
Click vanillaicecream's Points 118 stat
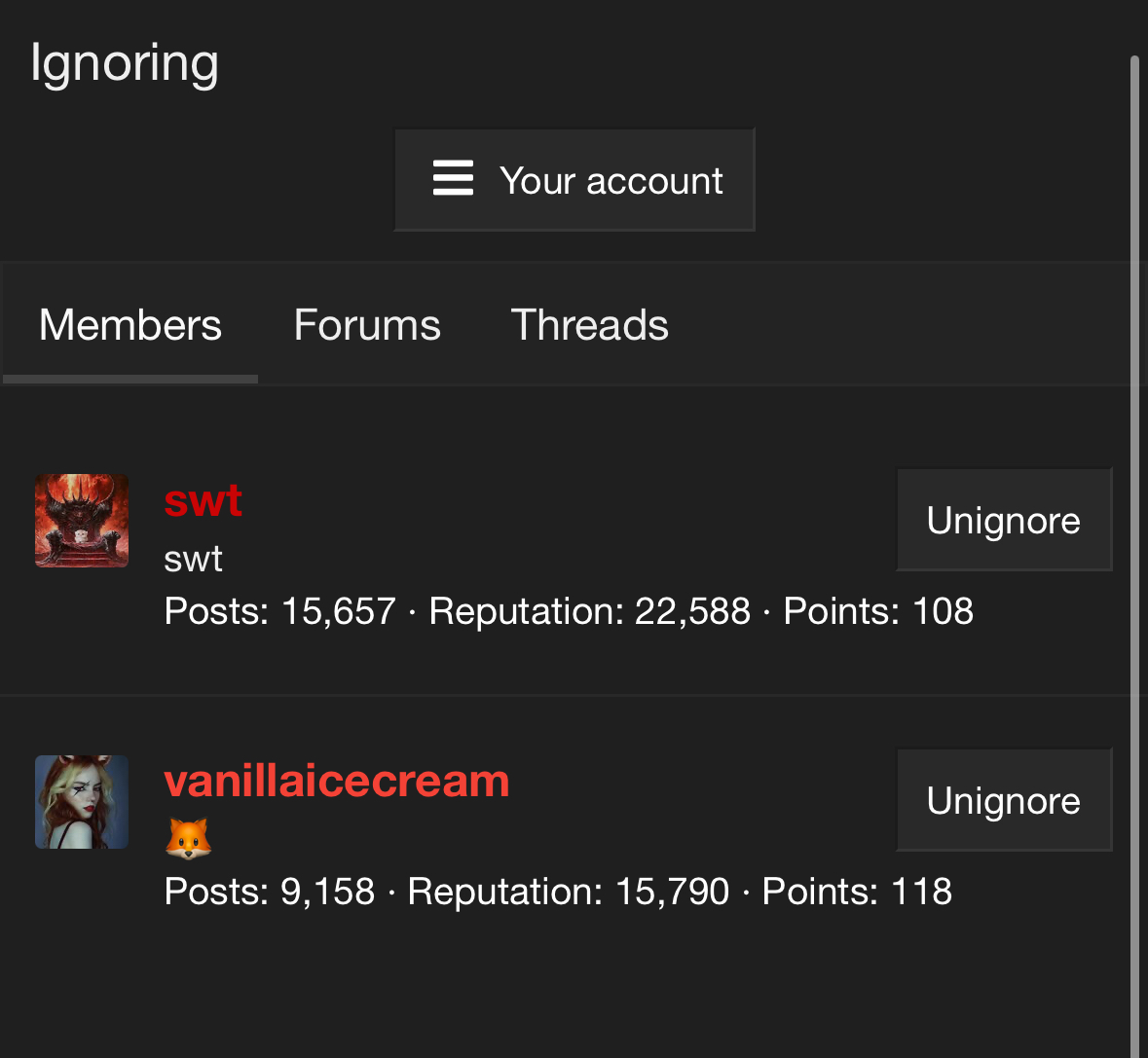(x=857, y=892)
